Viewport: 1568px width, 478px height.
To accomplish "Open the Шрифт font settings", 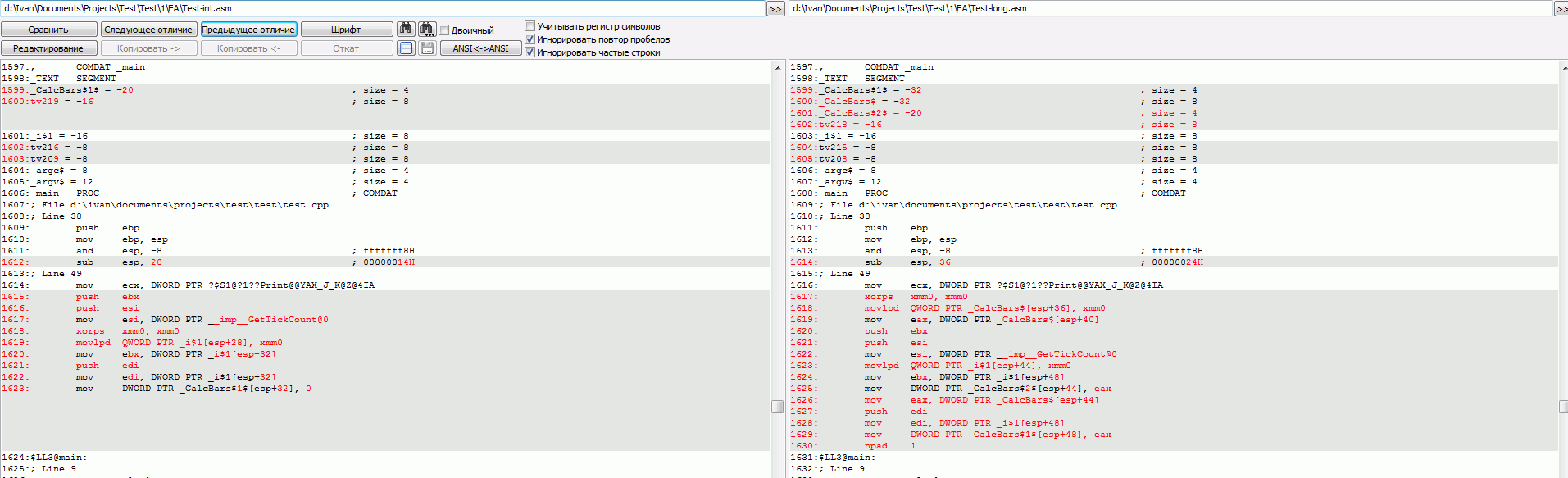I will pos(346,30).
